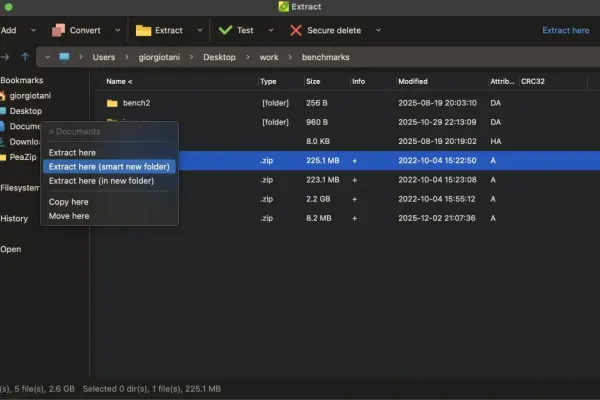Image resolution: width=600 pixels, height=400 pixels.
Task: Go to giorgiotani in breadcrumb
Action: coord(159,57)
